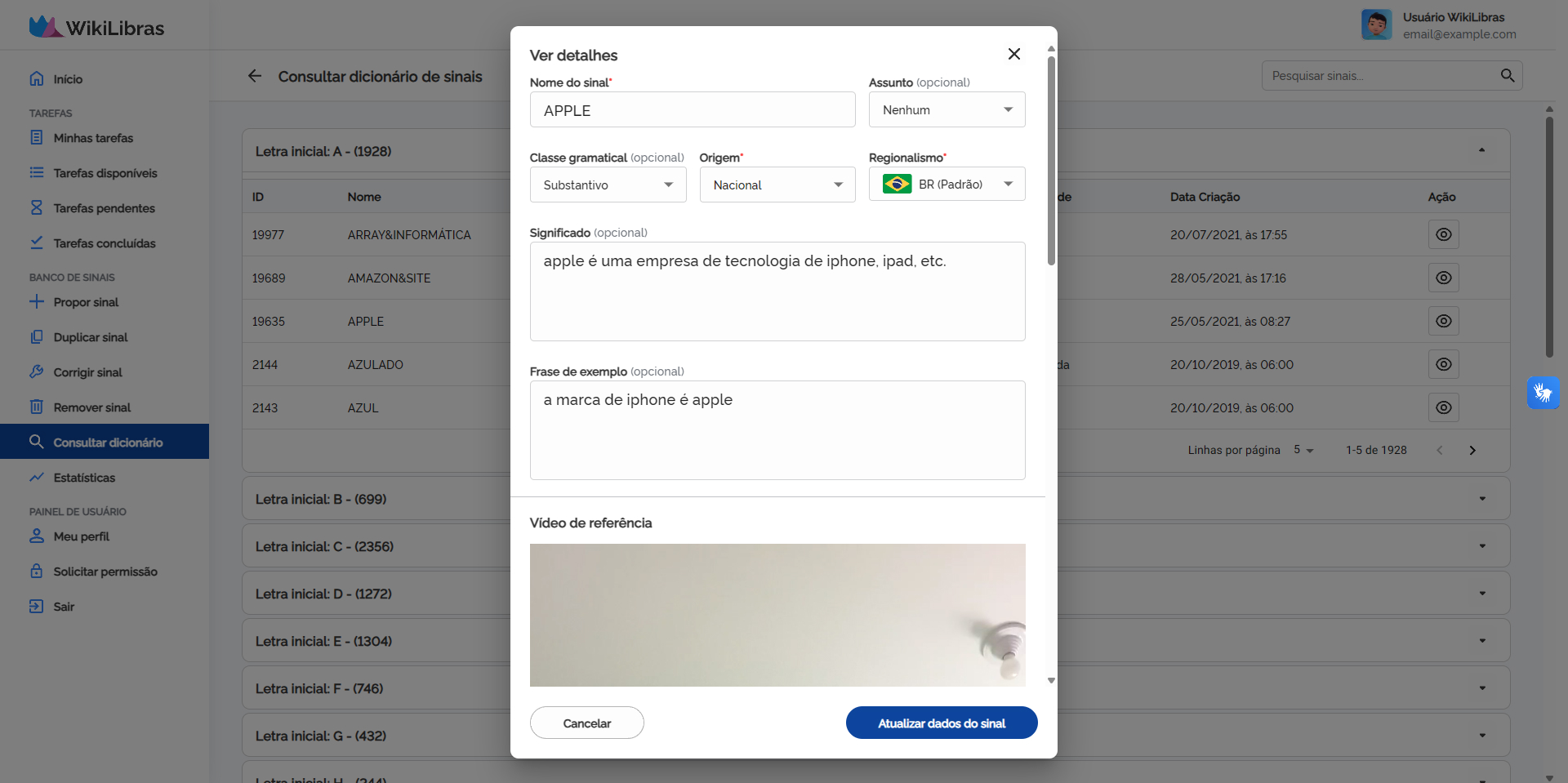The width and height of the screenshot is (1568, 783).
Task: Click dialog scrollbar down arrow
Action: pyautogui.click(x=1051, y=680)
